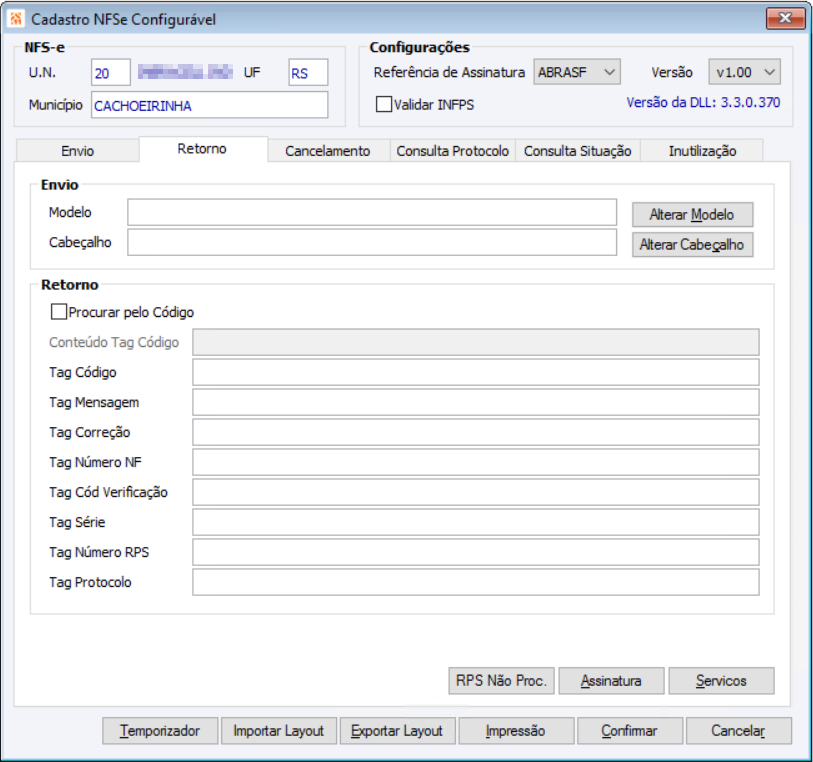Switch to the Consulta Situação tab
This screenshot has width=813, height=762.
pos(578,151)
